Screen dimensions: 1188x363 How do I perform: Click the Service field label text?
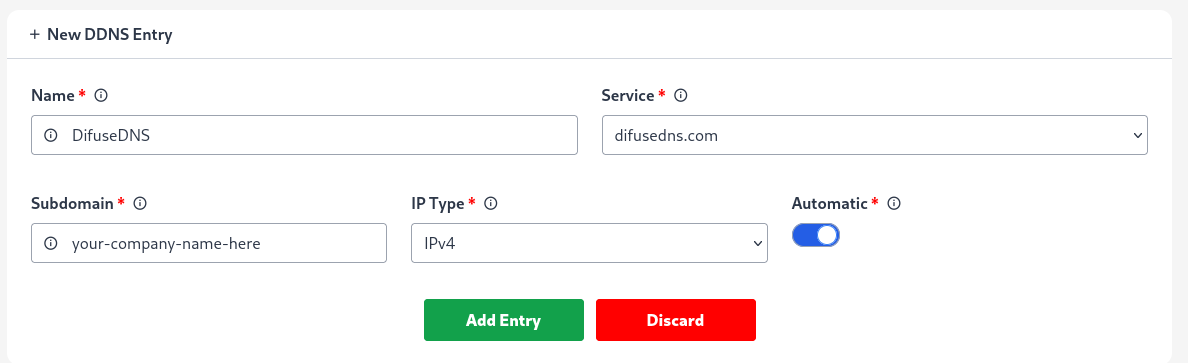pos(628,95)
